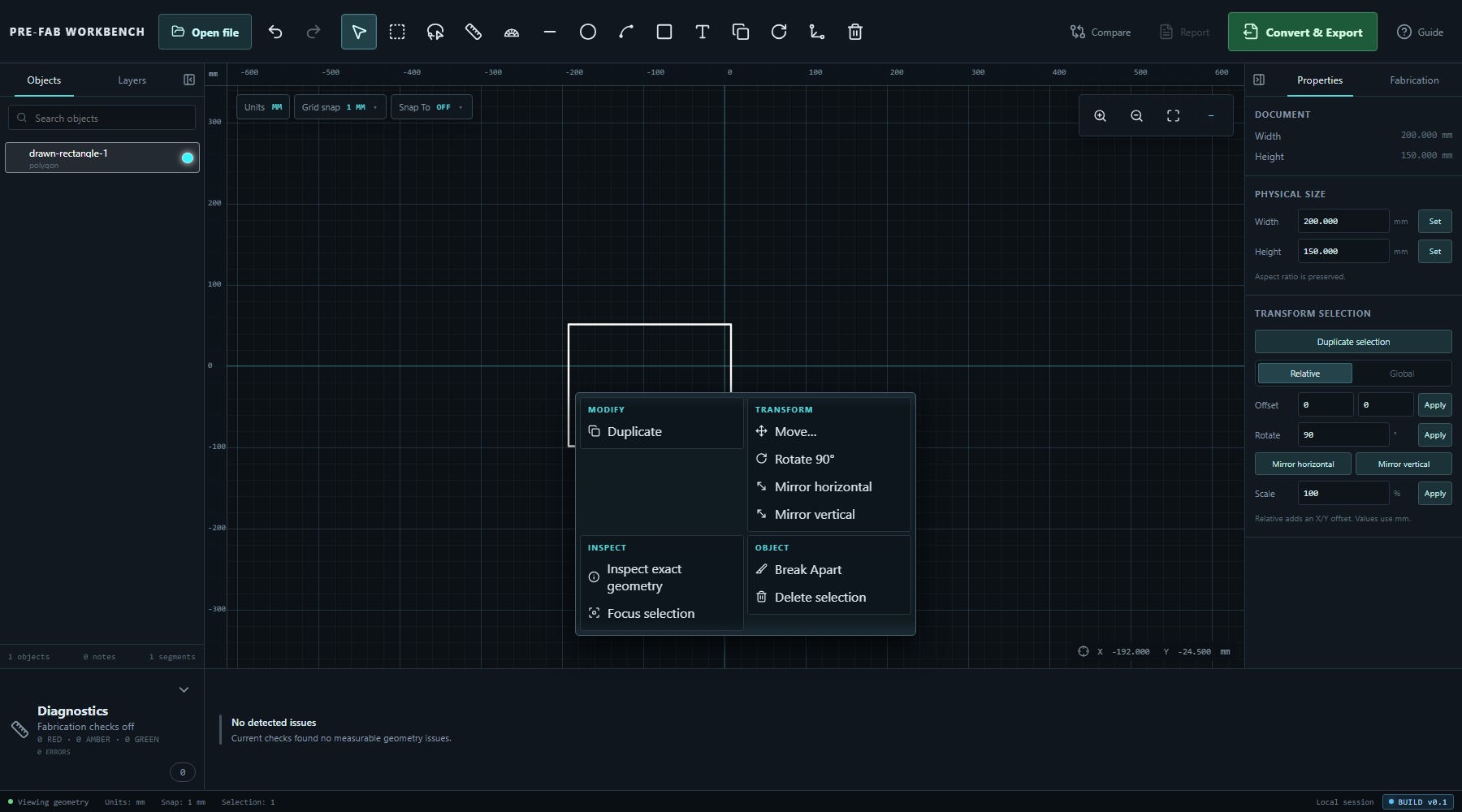1462x812 pixels.
Task: Click the Search objects field
Action: 102,118
